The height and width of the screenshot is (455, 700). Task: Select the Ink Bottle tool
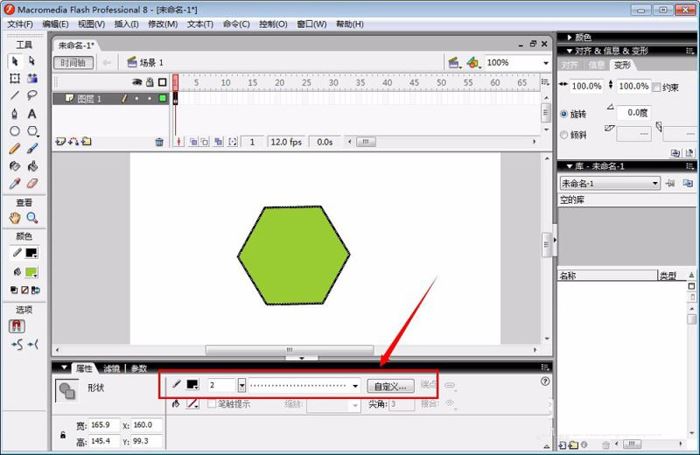(15, 166)
